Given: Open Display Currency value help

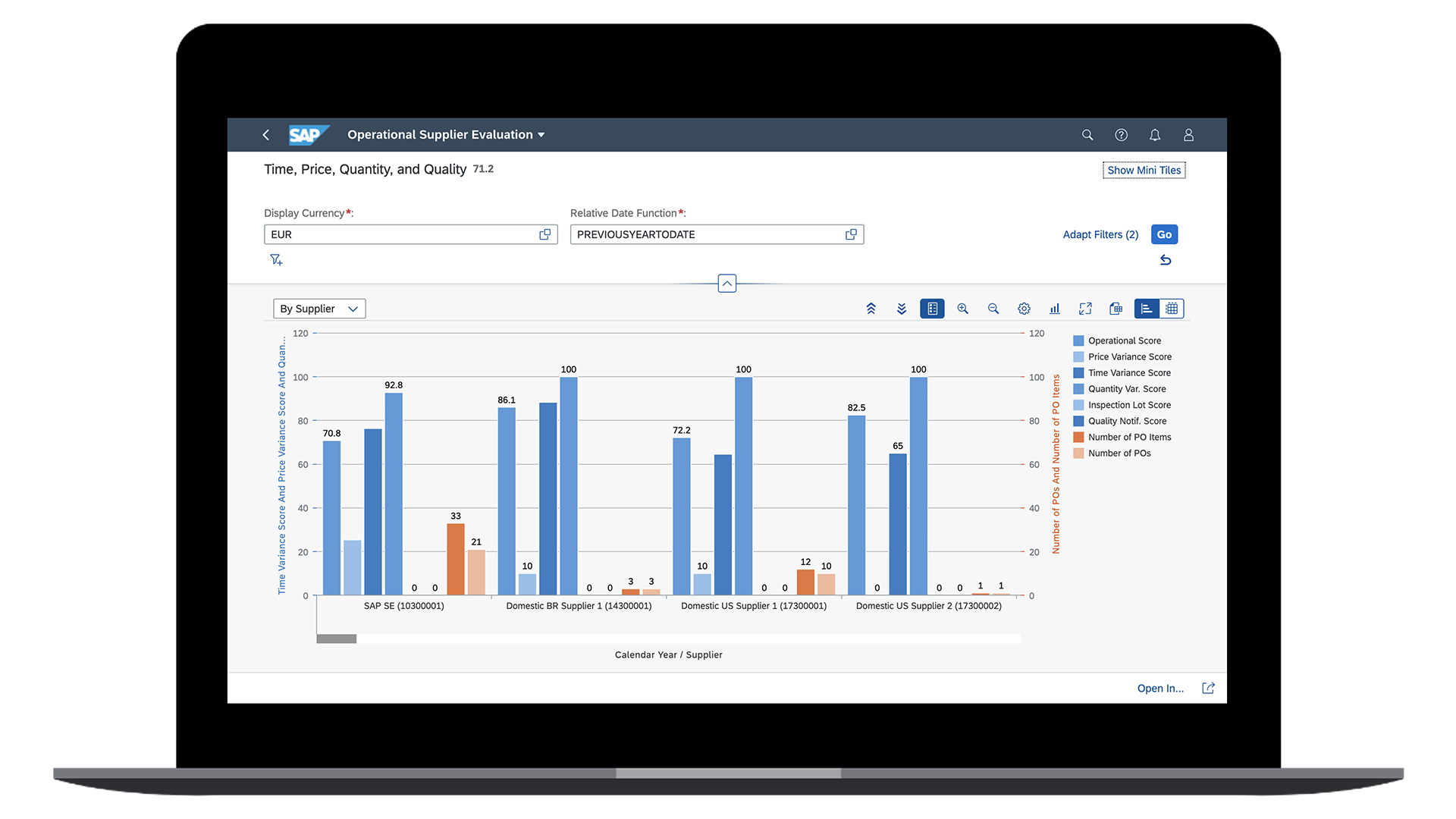Looking at the screenshot, I should pos(544,234).
